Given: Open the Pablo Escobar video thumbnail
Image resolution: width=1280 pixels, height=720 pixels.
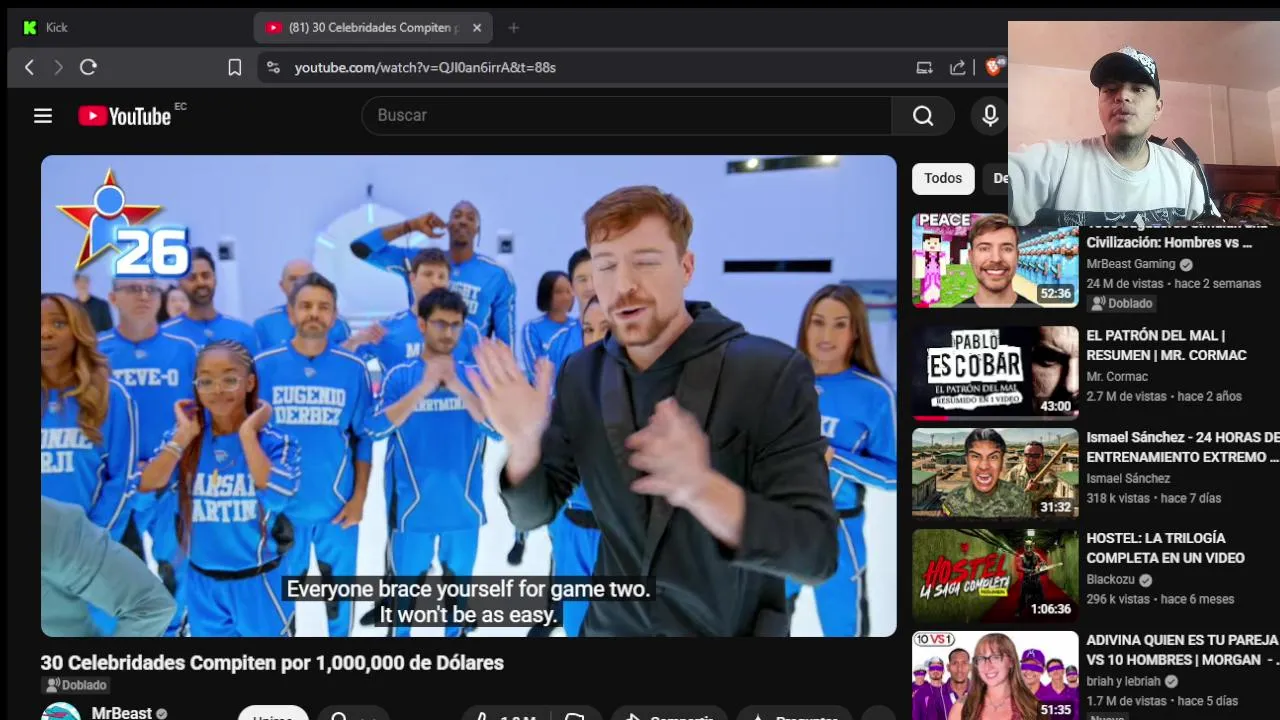Looking at the screenshot, I should click(x=995, y=372).
